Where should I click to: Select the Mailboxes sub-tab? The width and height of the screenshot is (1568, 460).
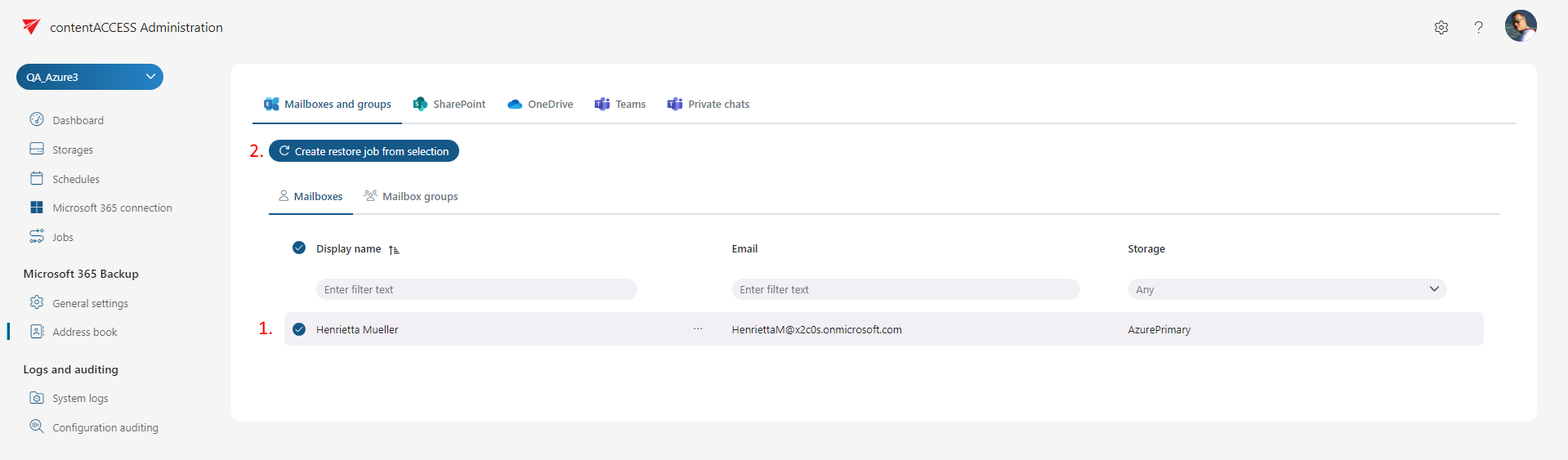pos(310,196)
